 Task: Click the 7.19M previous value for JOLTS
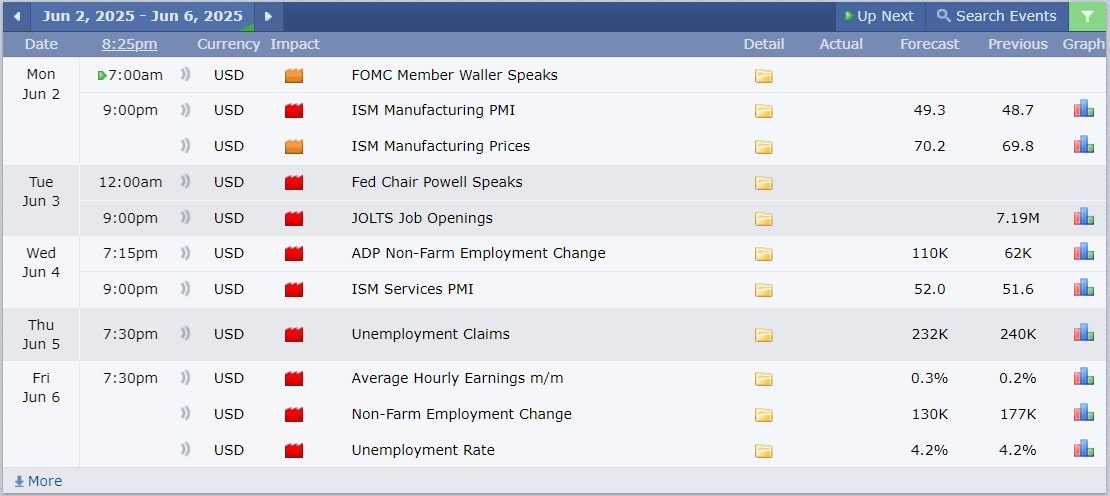1018,218
